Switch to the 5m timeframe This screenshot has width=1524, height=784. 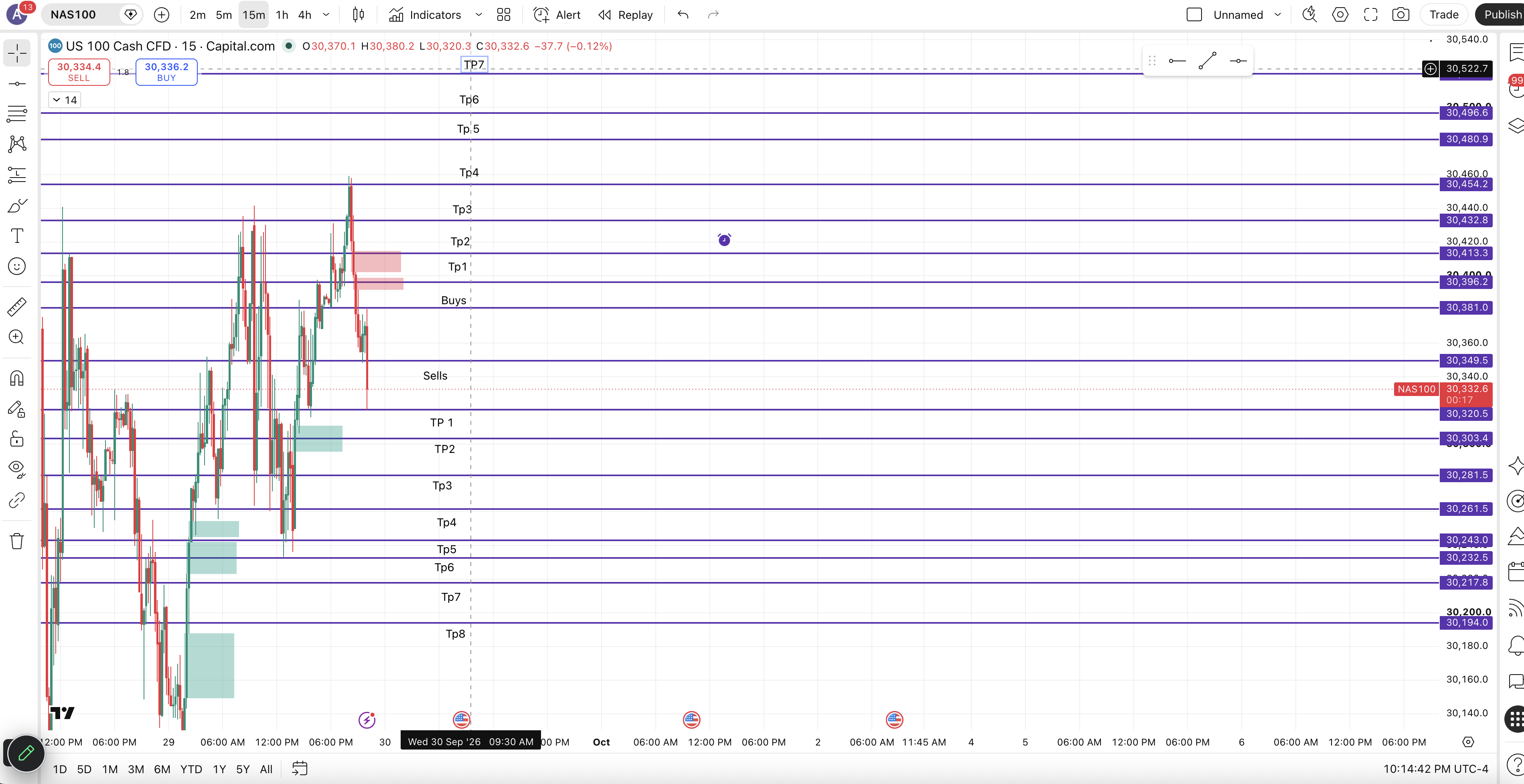[224, 15]
